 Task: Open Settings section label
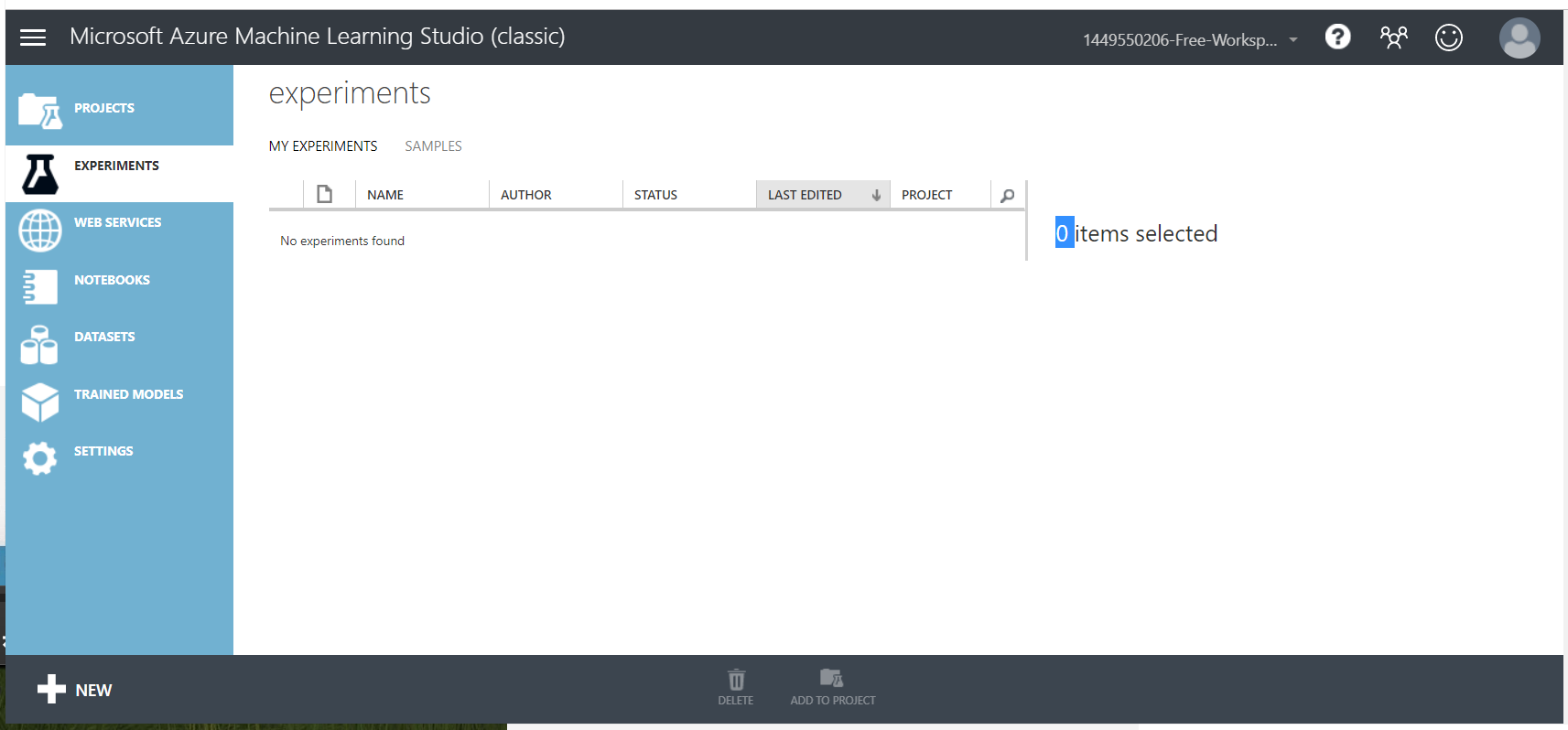click(x=103, y=451)
